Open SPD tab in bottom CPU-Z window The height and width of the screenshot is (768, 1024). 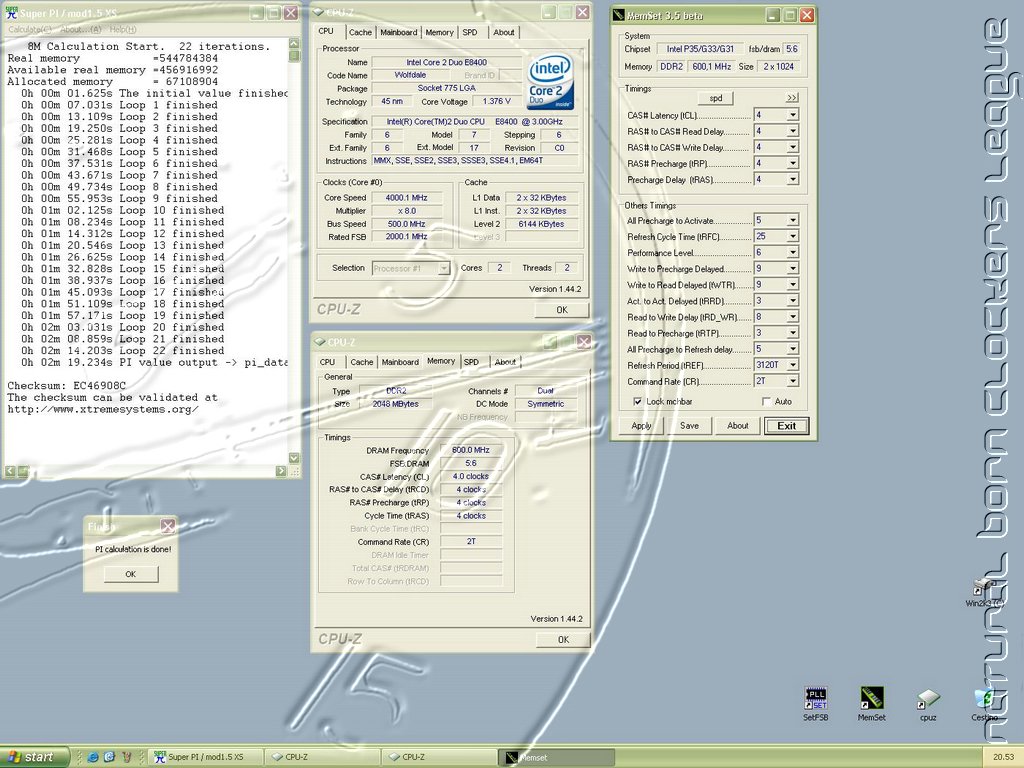tap(471, 362)
